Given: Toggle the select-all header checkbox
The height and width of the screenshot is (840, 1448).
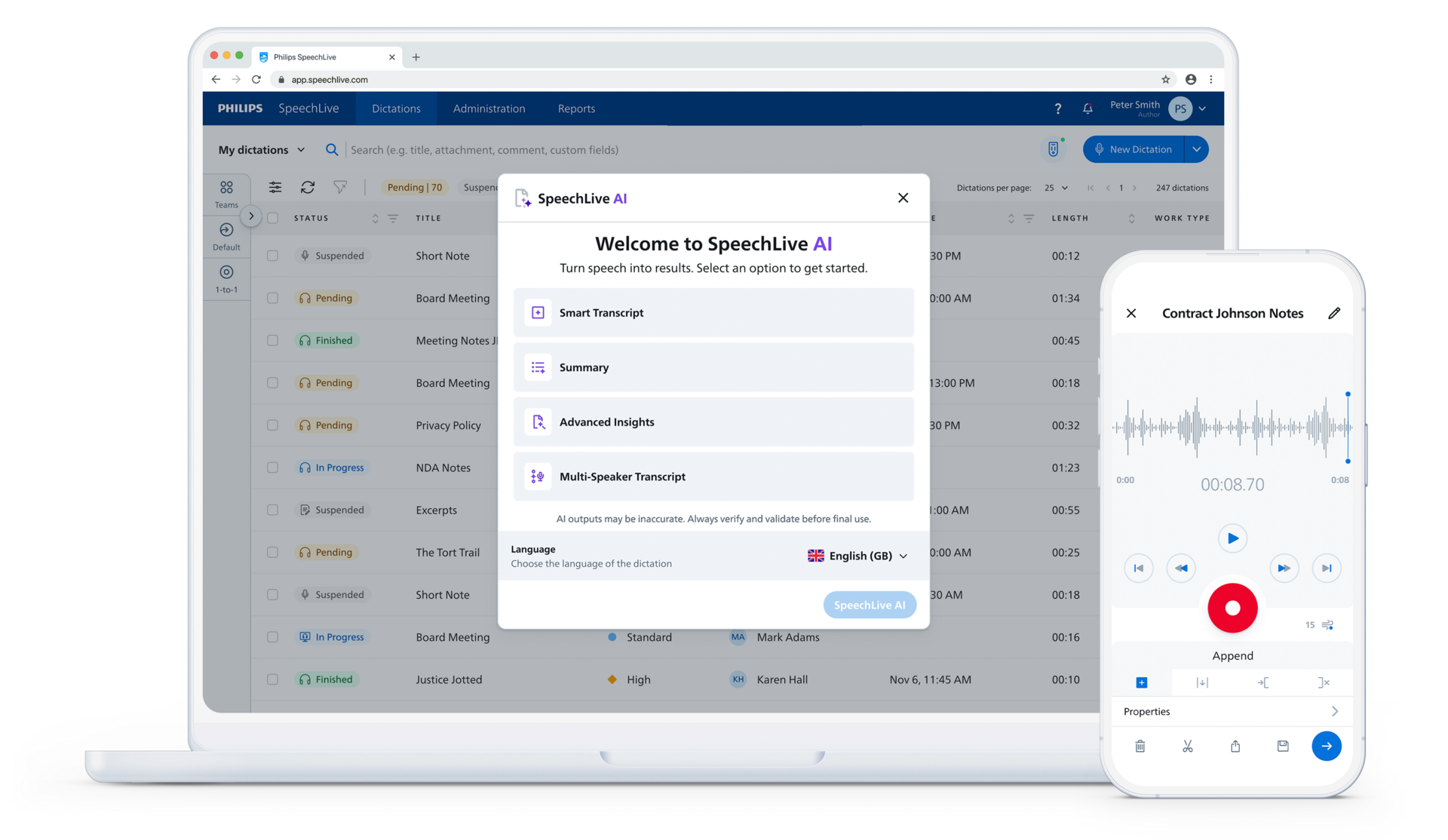Looking at the screenshot, I should pos(273,218).
